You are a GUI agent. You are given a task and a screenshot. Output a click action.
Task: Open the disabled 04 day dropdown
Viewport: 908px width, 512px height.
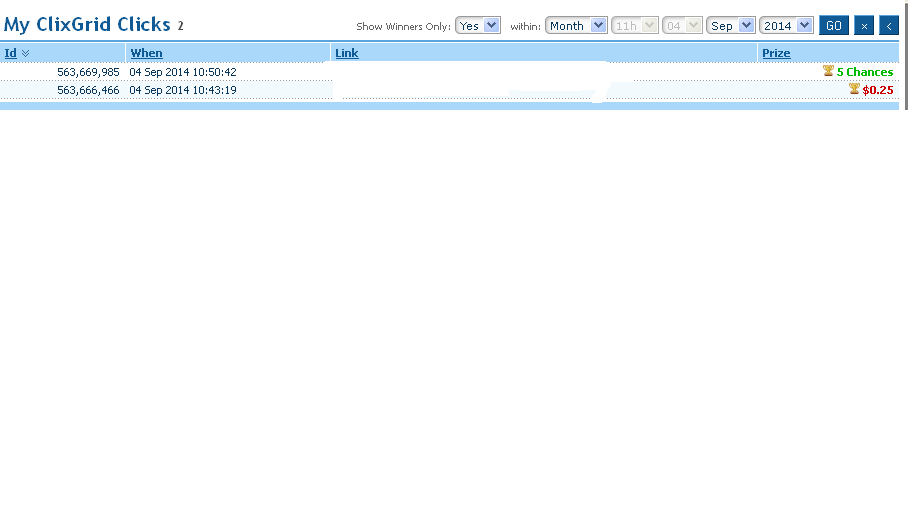click(x=682, y=25)
